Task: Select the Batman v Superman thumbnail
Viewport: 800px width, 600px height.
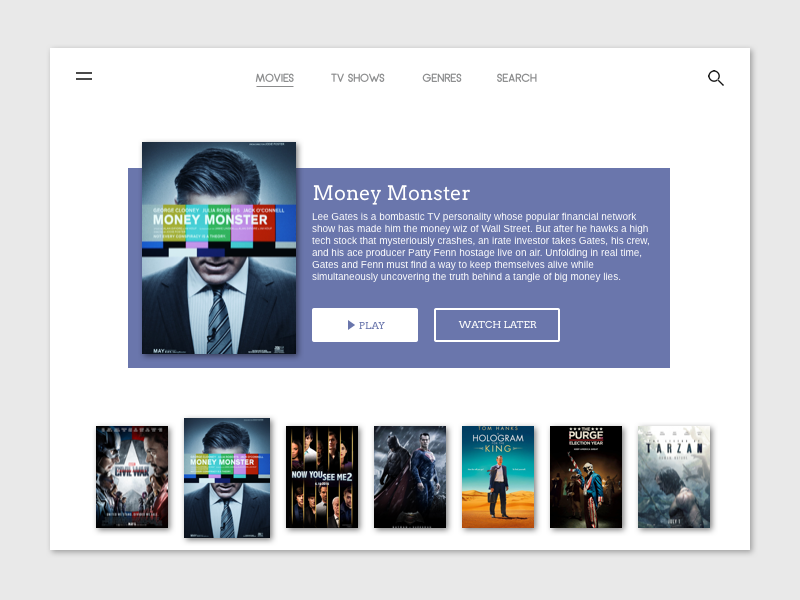Action: (x=410, y=476)
